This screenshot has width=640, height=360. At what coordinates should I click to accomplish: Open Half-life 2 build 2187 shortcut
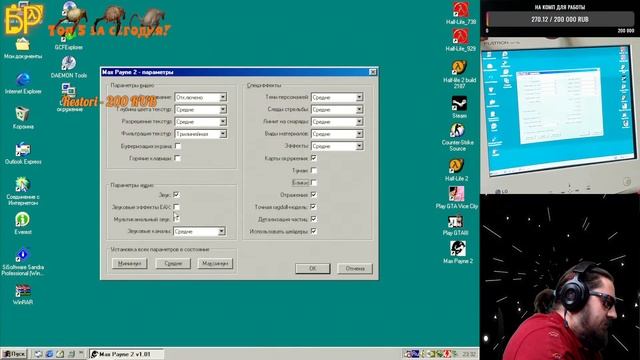point(460,74)
